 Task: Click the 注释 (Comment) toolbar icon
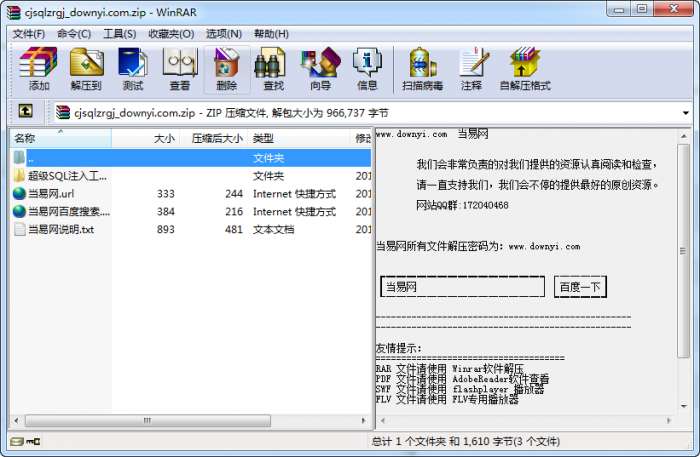(472, 69)
